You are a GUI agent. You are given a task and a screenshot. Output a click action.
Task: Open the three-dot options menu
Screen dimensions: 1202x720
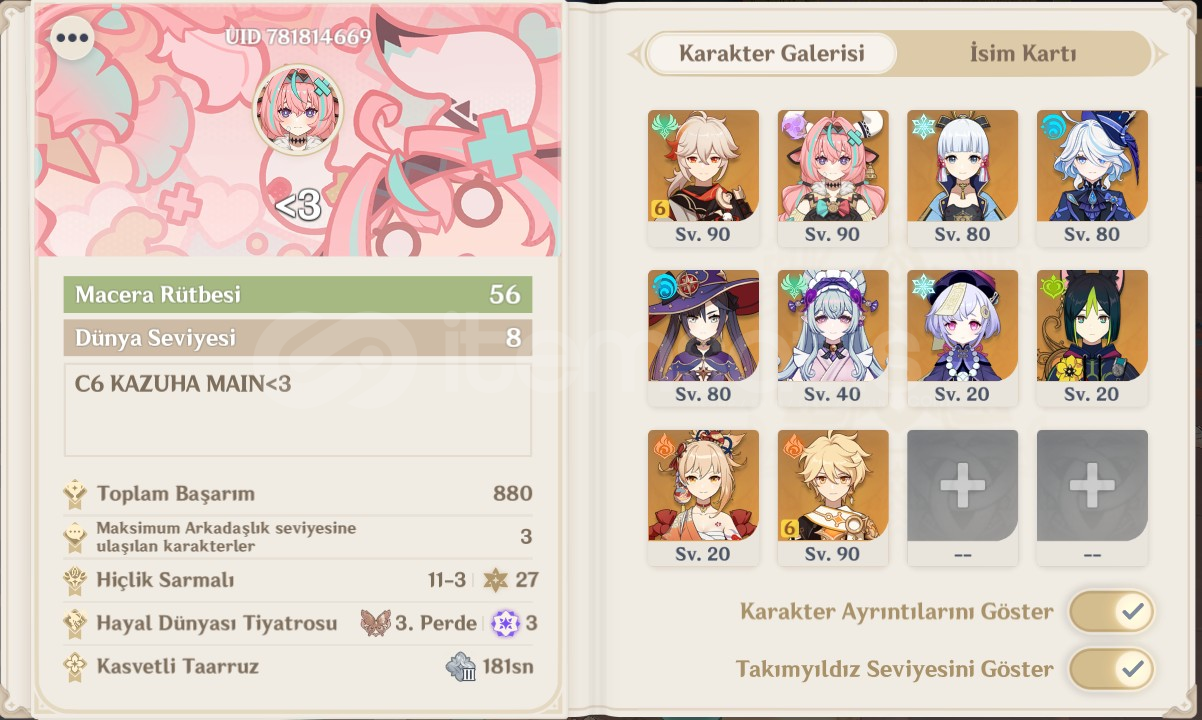73,39
